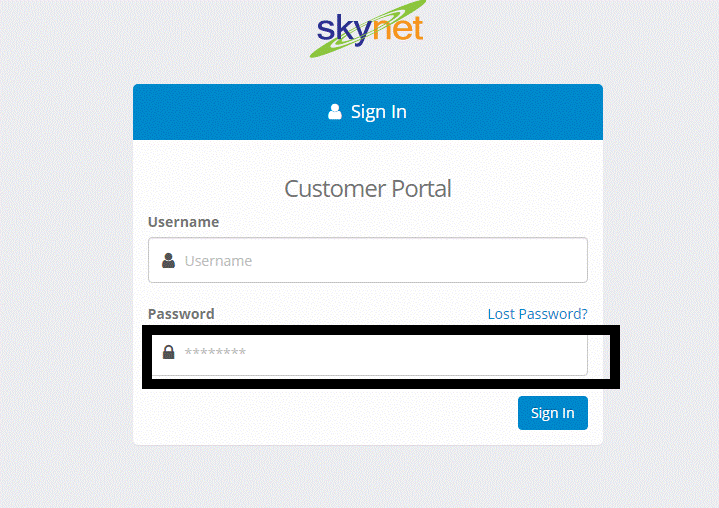Click the skynet logo at top
Screen dimensions: 719x508
point(370,28)
